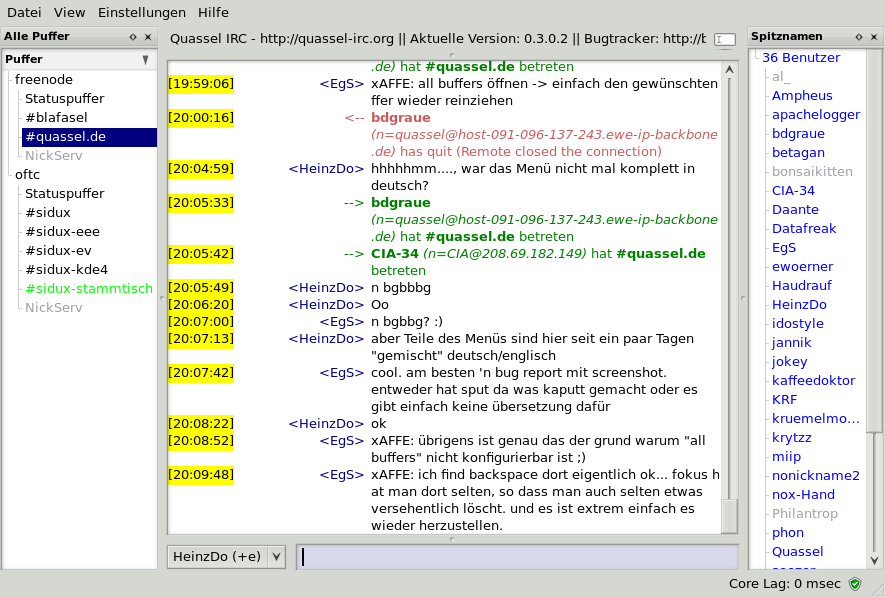Click the Core Lag: 0 msec status text
Image resolution: width=885 pixels, height=597 pixels.
tap(785, 583)
